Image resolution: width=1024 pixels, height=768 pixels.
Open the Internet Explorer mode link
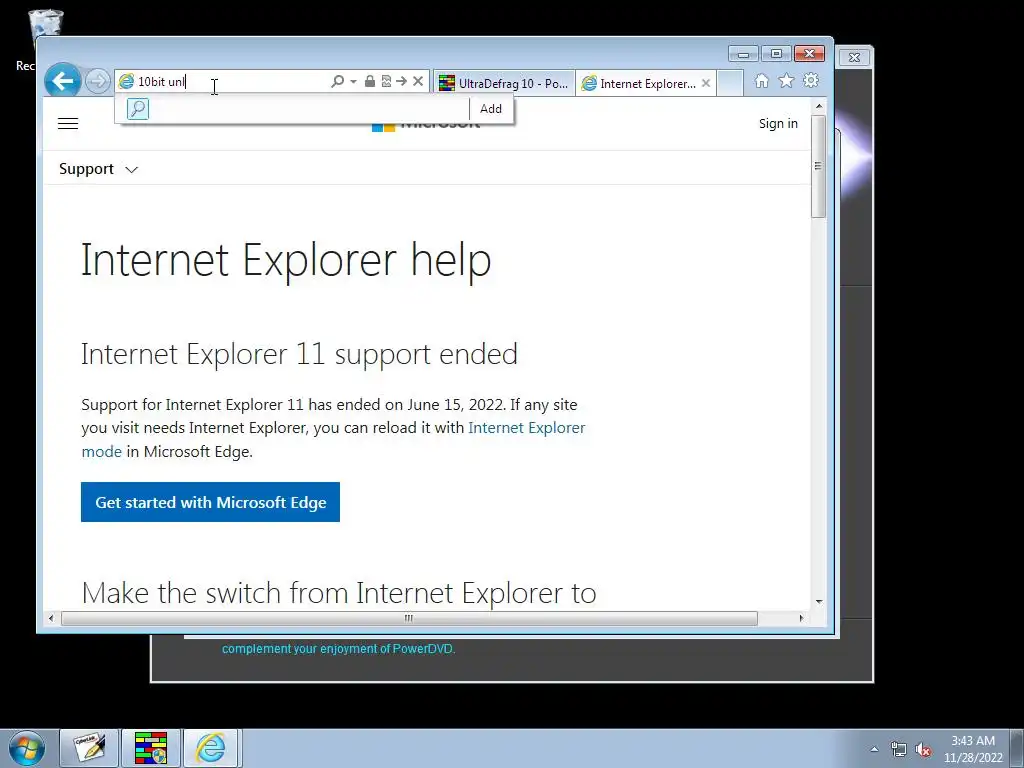(x=333, y=439)
